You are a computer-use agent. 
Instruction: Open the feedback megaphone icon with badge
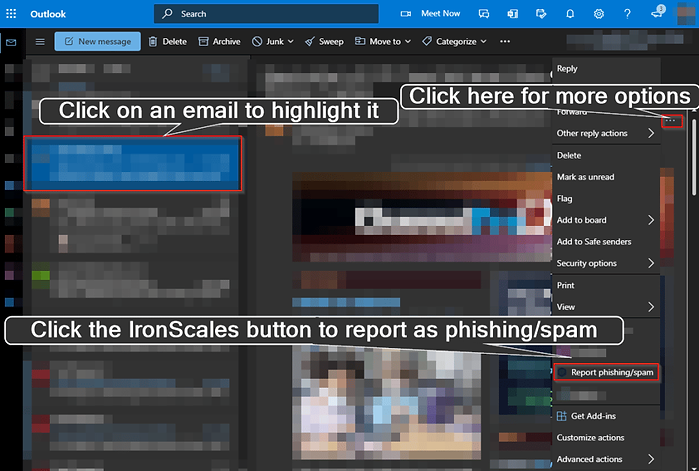coord(658,12)
